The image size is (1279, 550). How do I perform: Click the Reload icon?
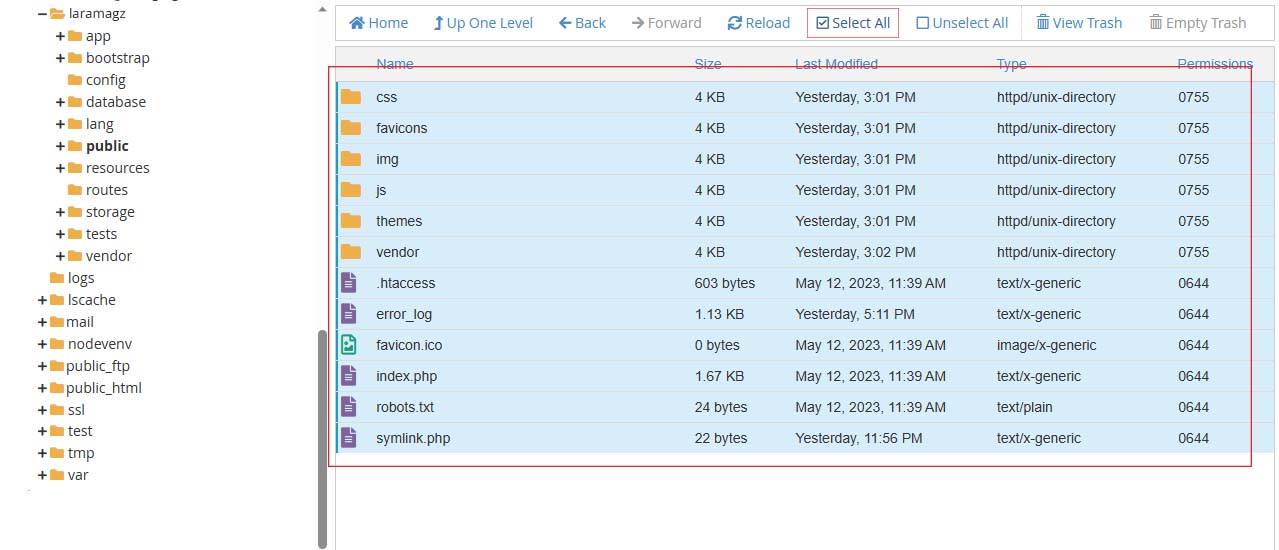735,23
